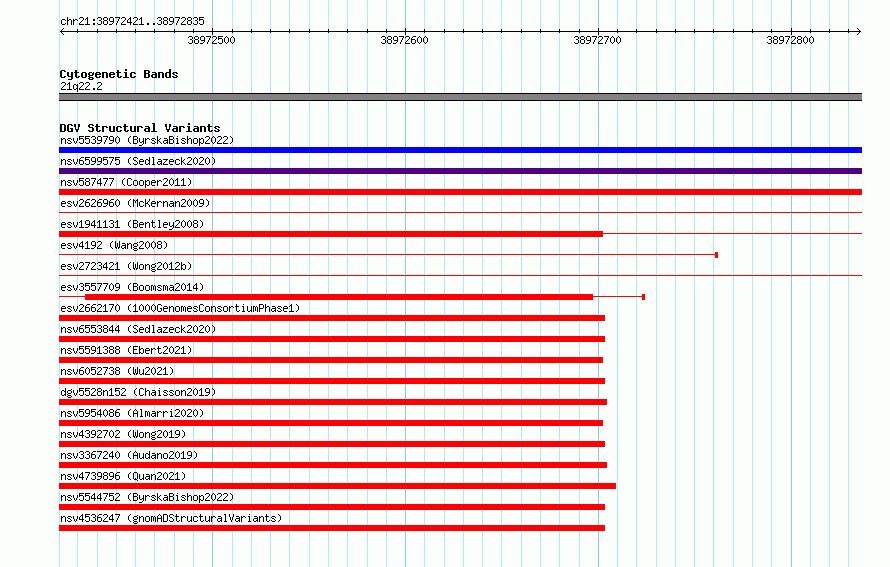Screen dimensions: 890x567
Task: Open dgv5528n152 (Chaisson2019) label
Action: (138, 392)
